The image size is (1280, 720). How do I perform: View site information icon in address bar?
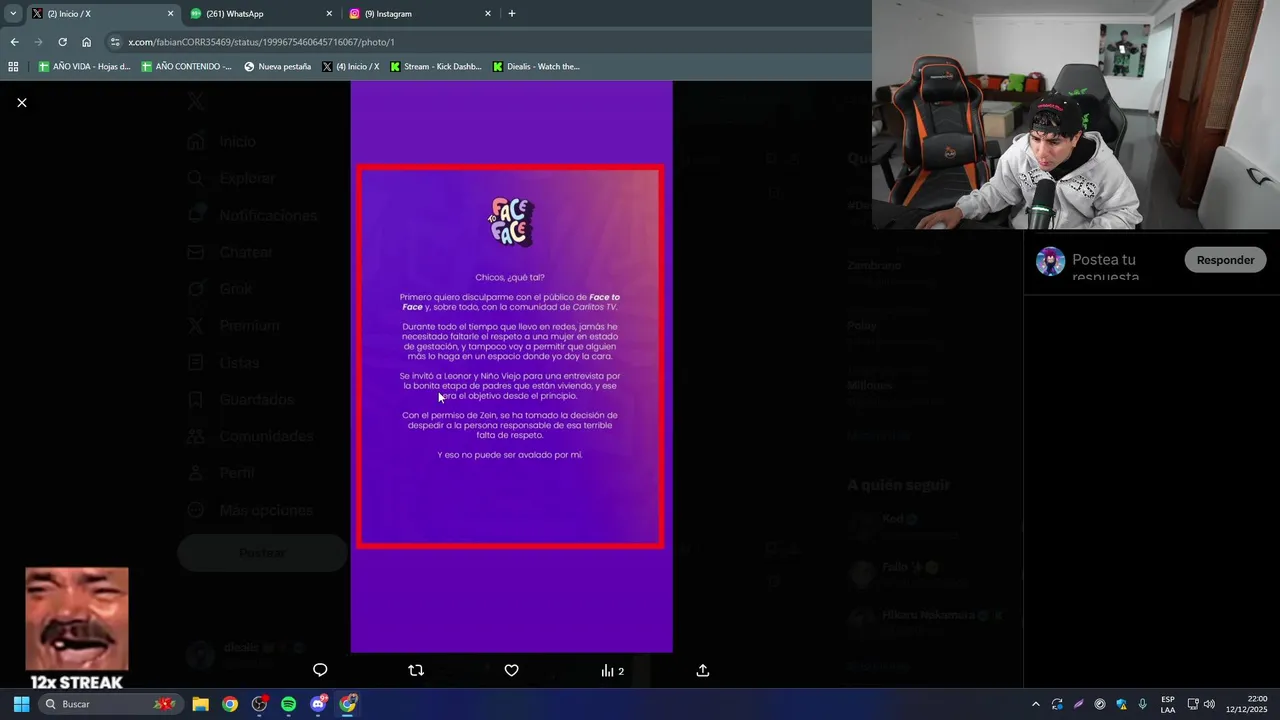coord(115,42)
